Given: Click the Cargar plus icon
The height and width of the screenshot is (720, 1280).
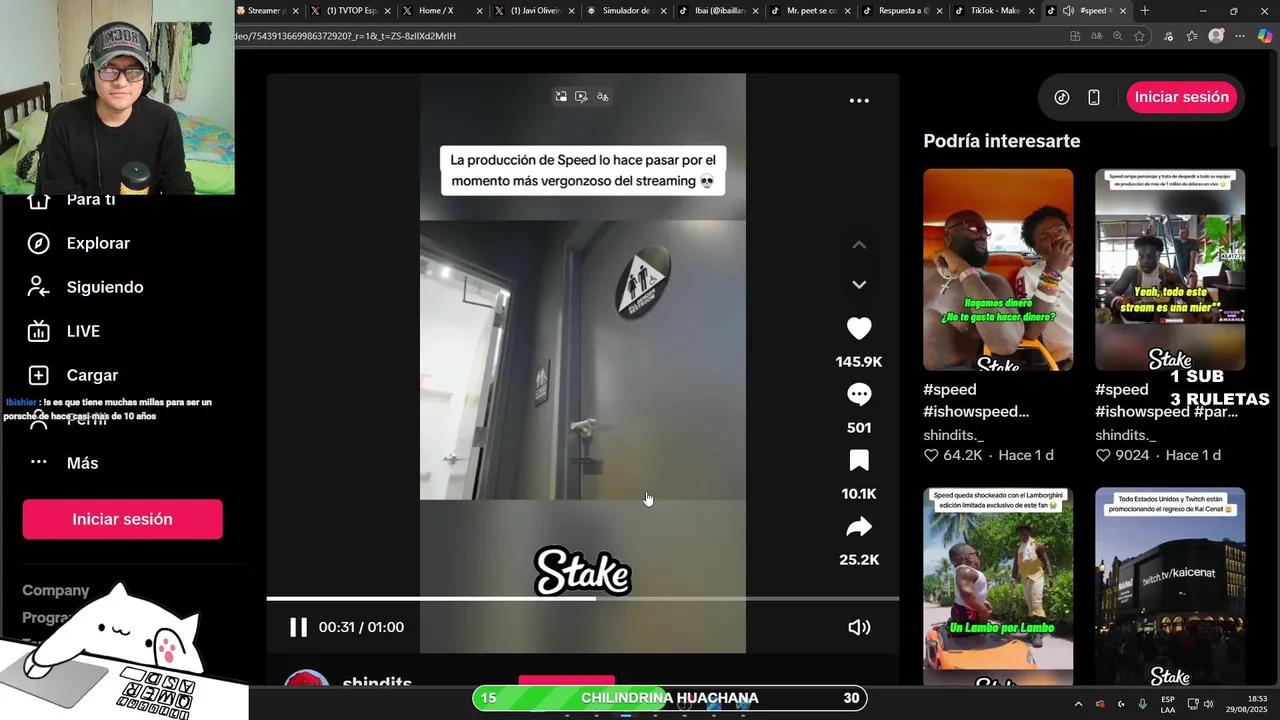Looking at the screenshot, I should tap(38, 375).
